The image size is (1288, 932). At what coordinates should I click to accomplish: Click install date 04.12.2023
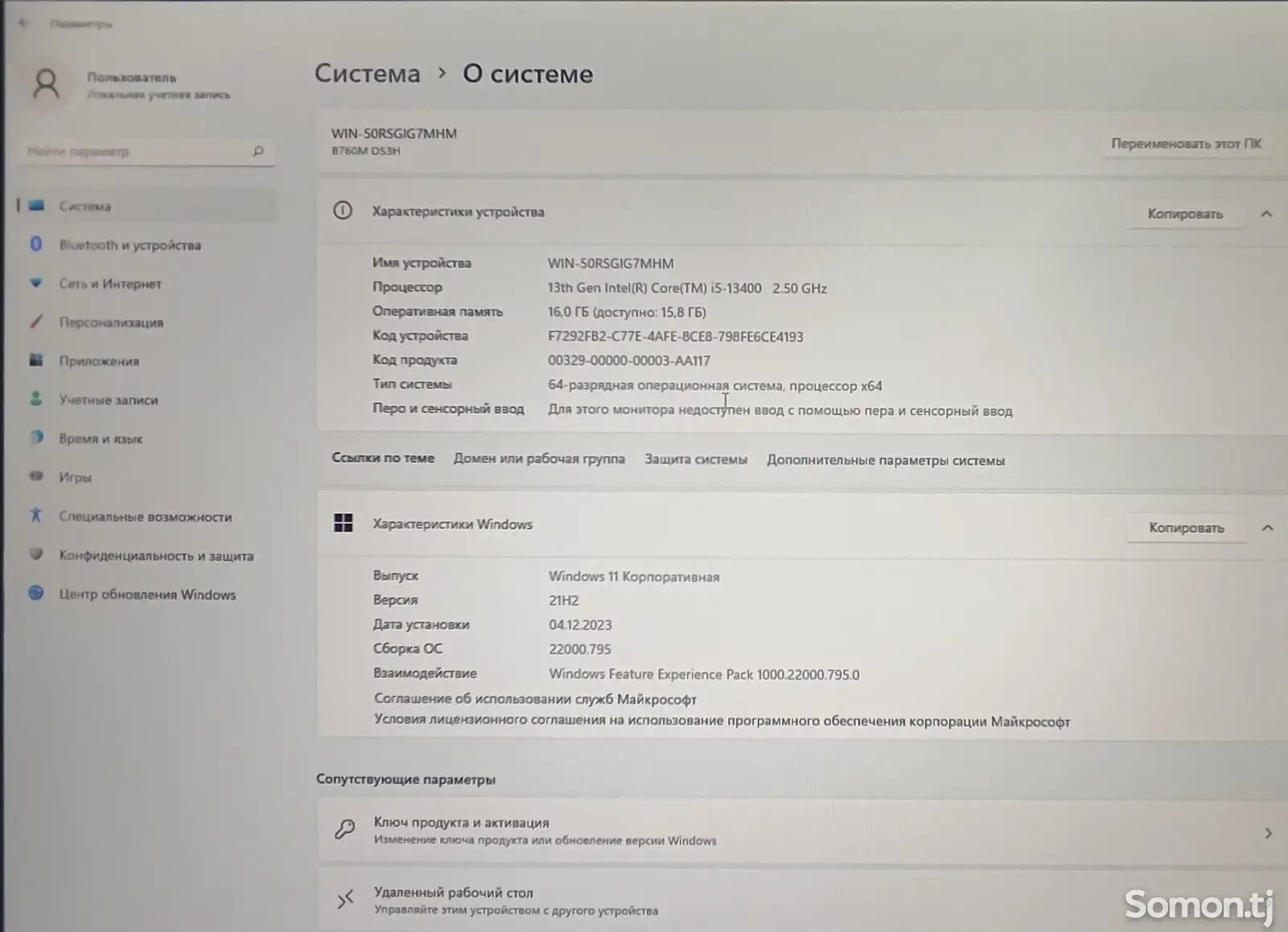[x=580, y=625]
